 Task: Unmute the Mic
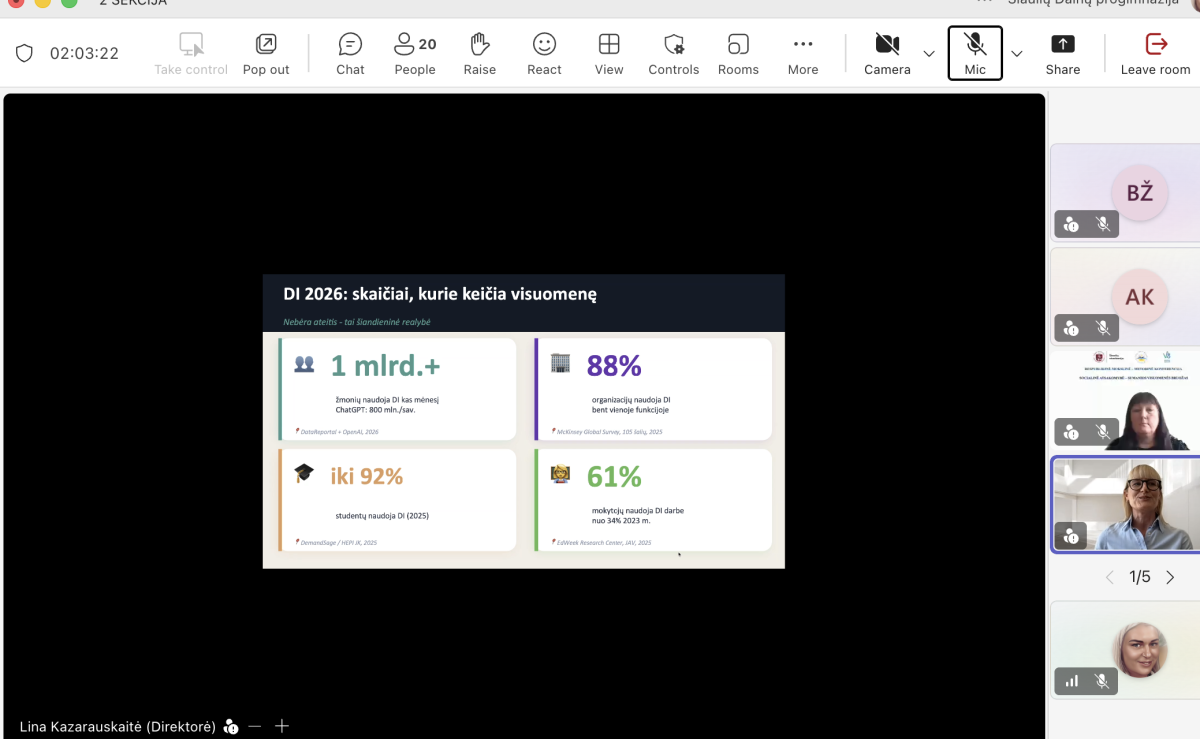click(975, 54)
